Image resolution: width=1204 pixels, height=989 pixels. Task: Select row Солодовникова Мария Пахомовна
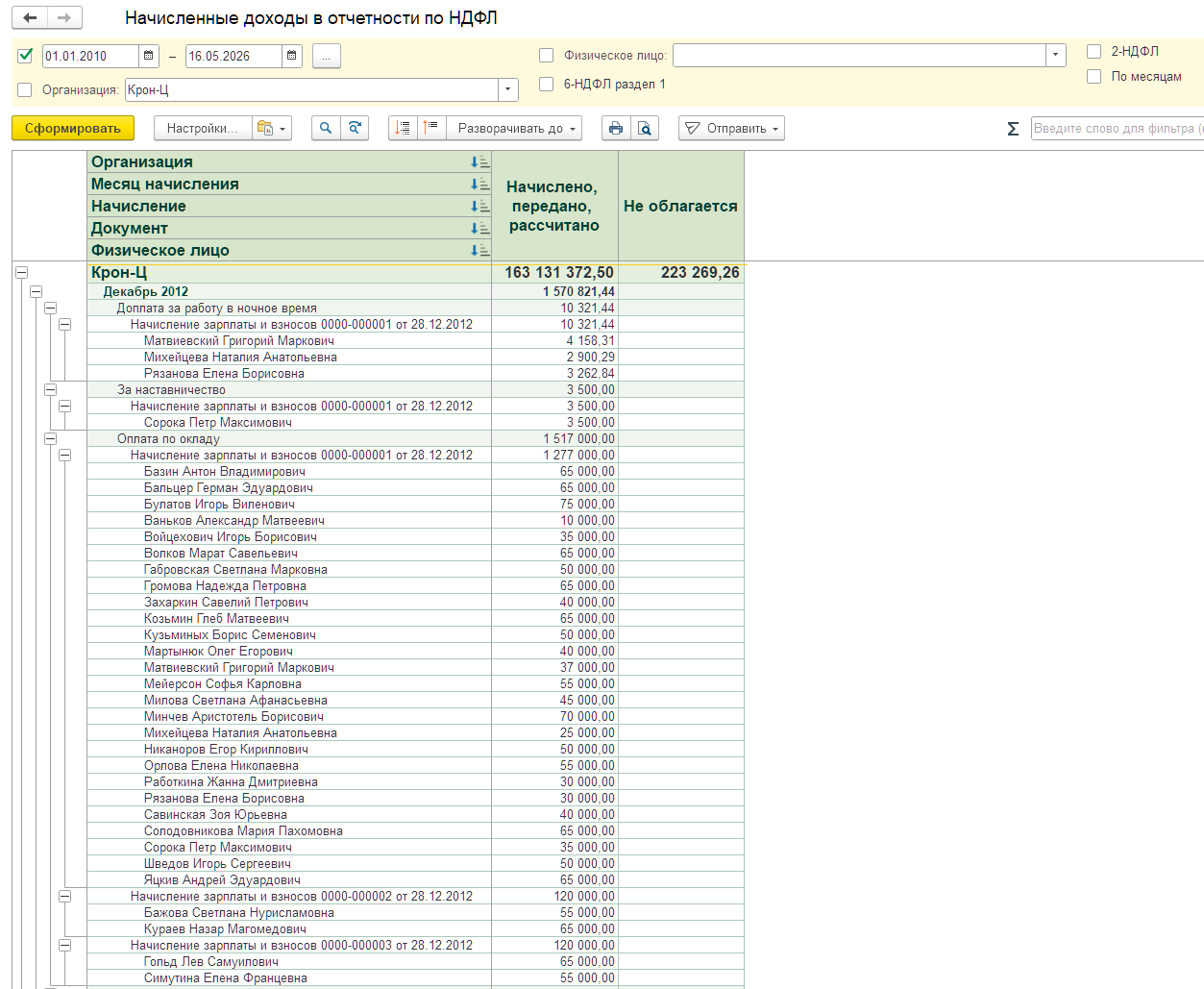point(415,830)
